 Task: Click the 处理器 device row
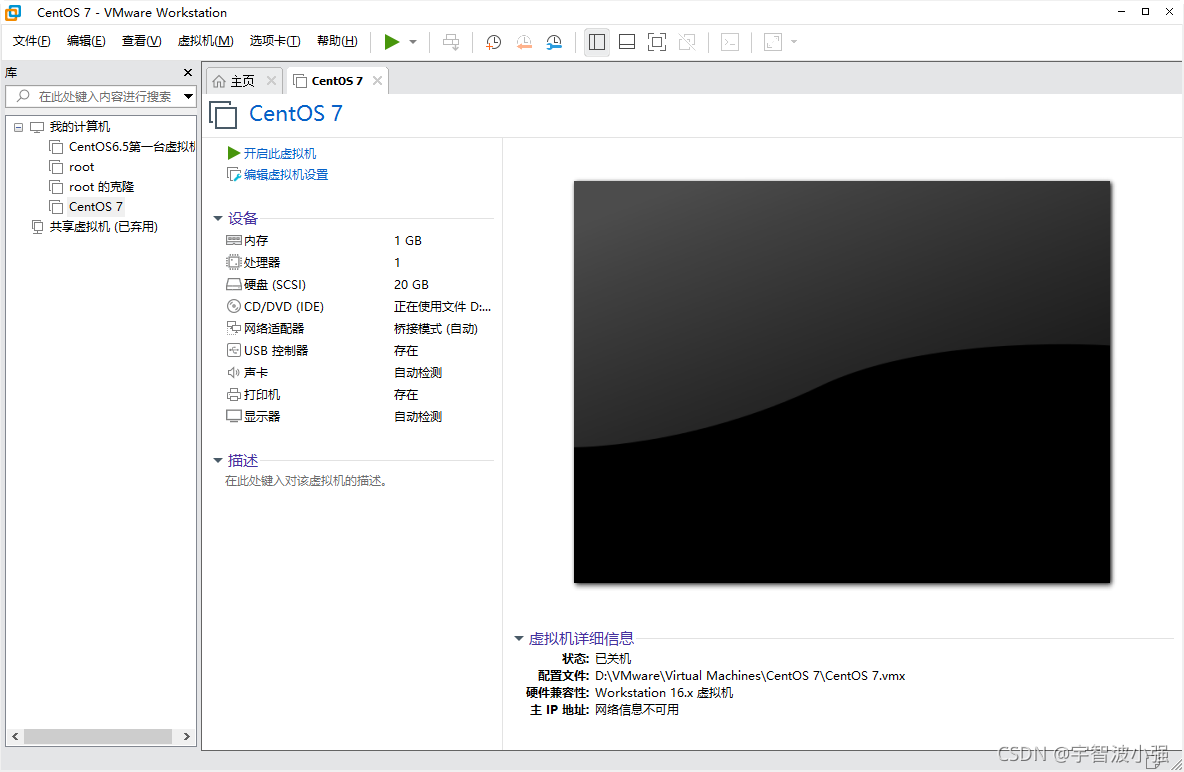(x=359, y=262)
